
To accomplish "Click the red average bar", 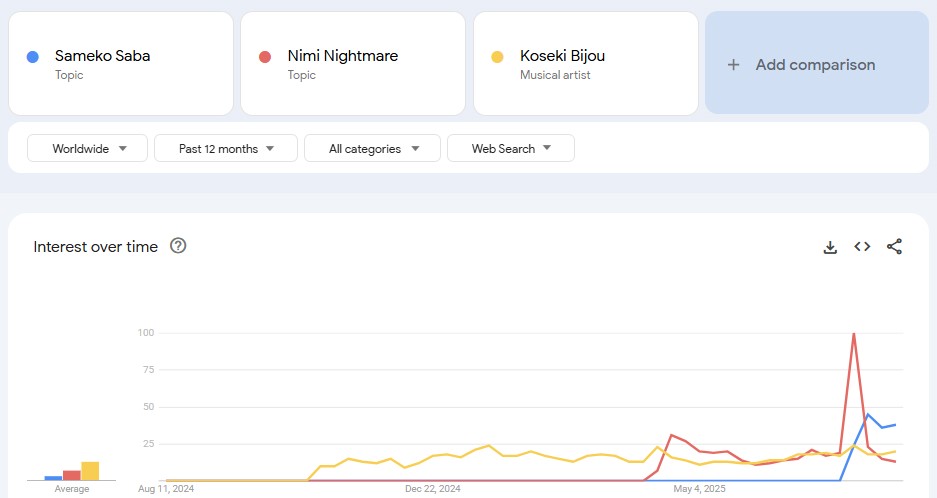I will tap(72, 475).
